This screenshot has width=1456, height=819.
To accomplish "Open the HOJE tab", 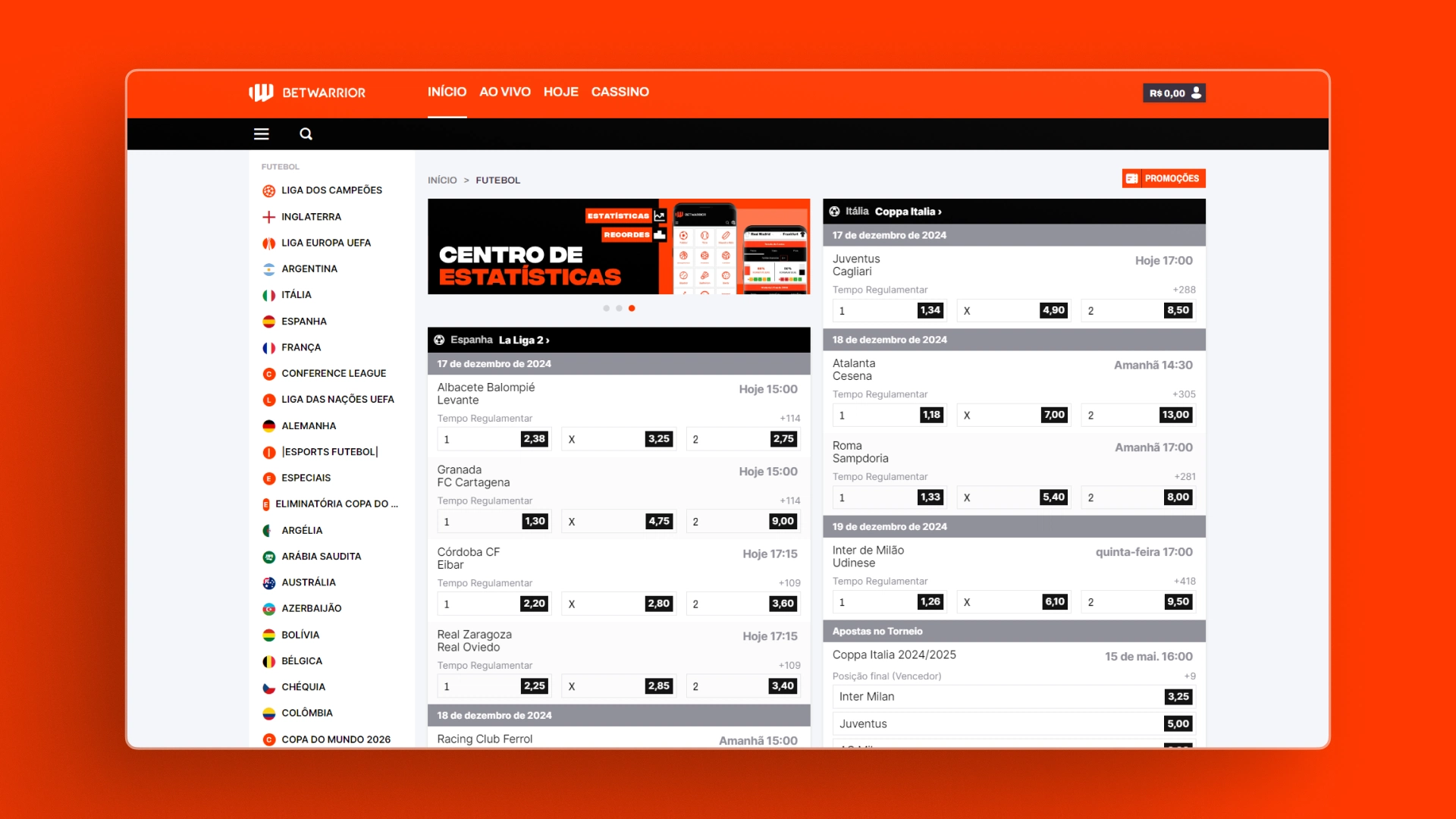I will tap(561, 92).
